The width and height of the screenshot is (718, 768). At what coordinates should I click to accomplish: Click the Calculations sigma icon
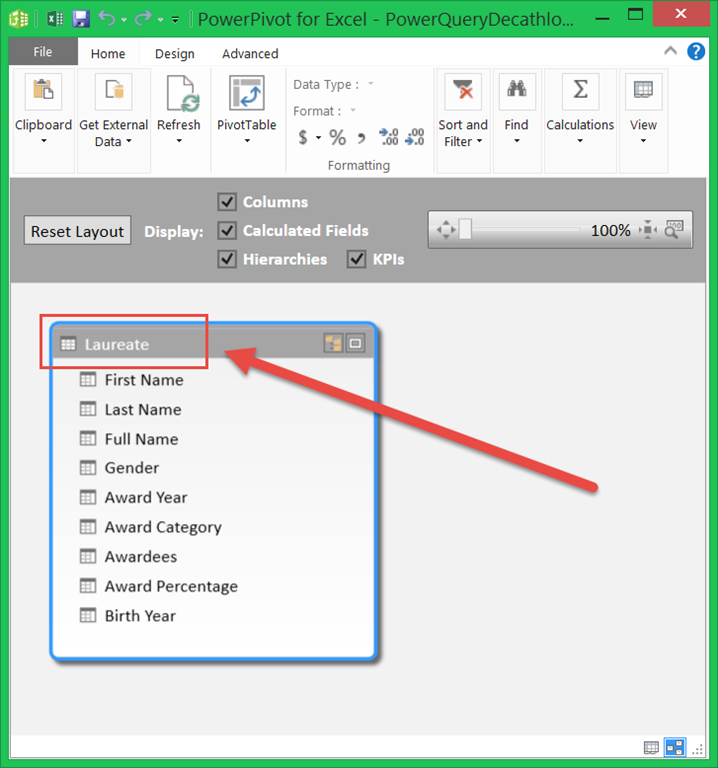(x=579, y=91)
